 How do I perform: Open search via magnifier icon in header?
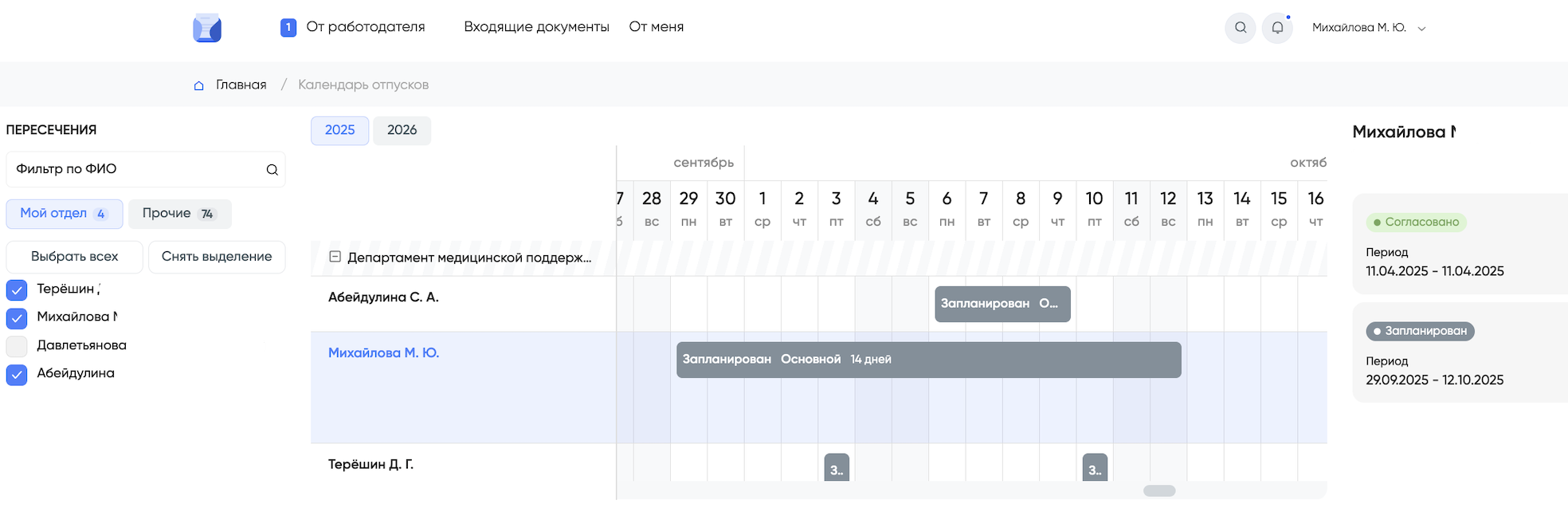1240,28
